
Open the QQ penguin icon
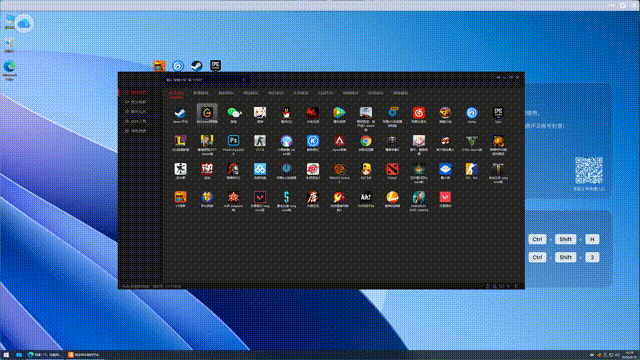point(287,113)
